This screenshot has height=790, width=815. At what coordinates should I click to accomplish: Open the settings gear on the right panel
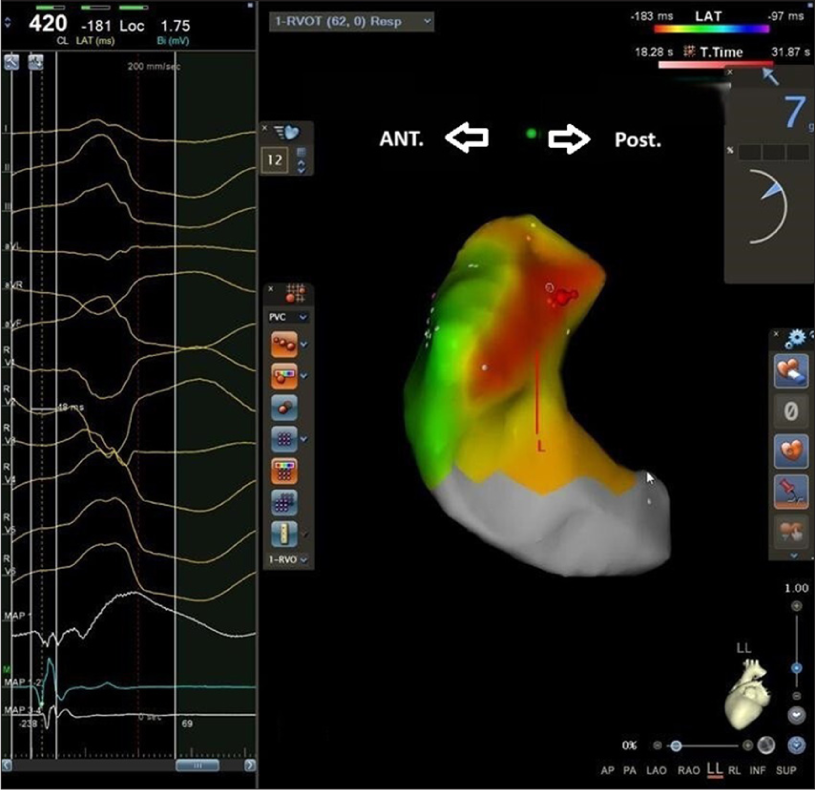(x=795, y=337)
